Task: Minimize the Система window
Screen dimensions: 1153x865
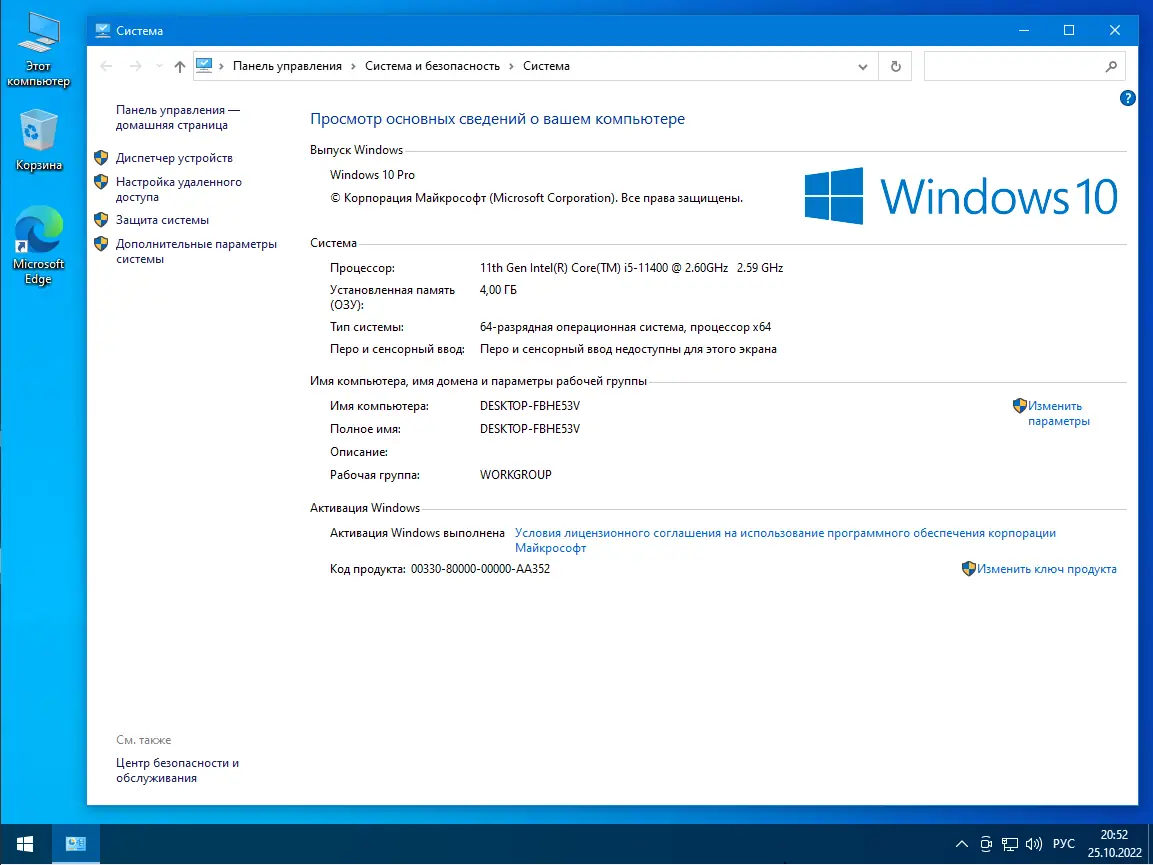Action: (x=1024, y=30)
